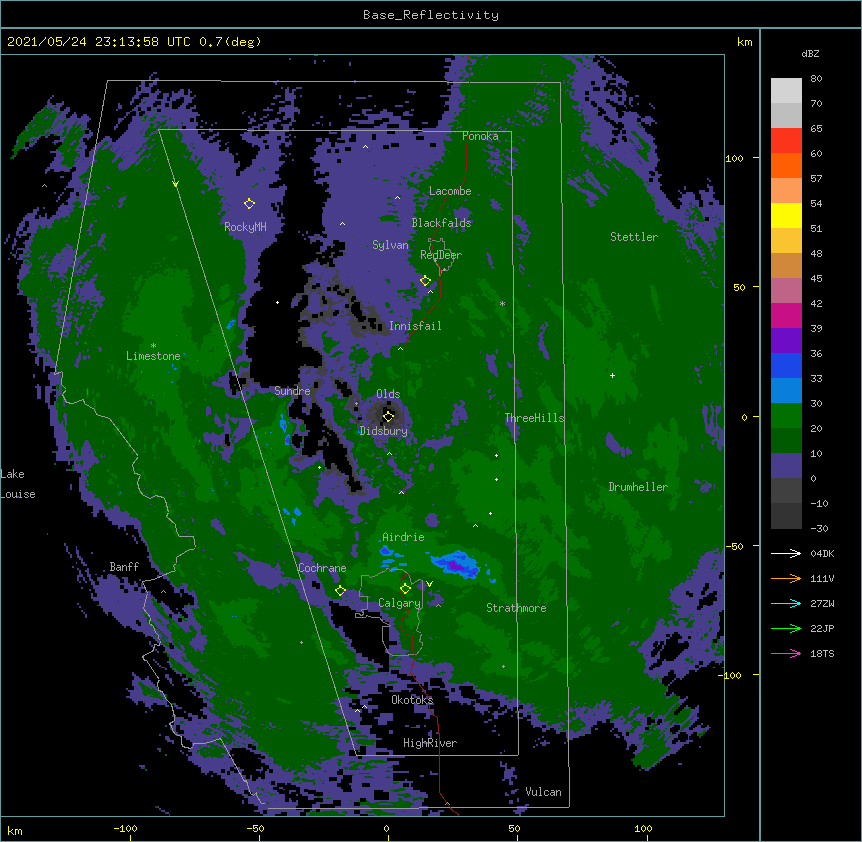Click the Base_Reflectivity title

coord(431,15)
